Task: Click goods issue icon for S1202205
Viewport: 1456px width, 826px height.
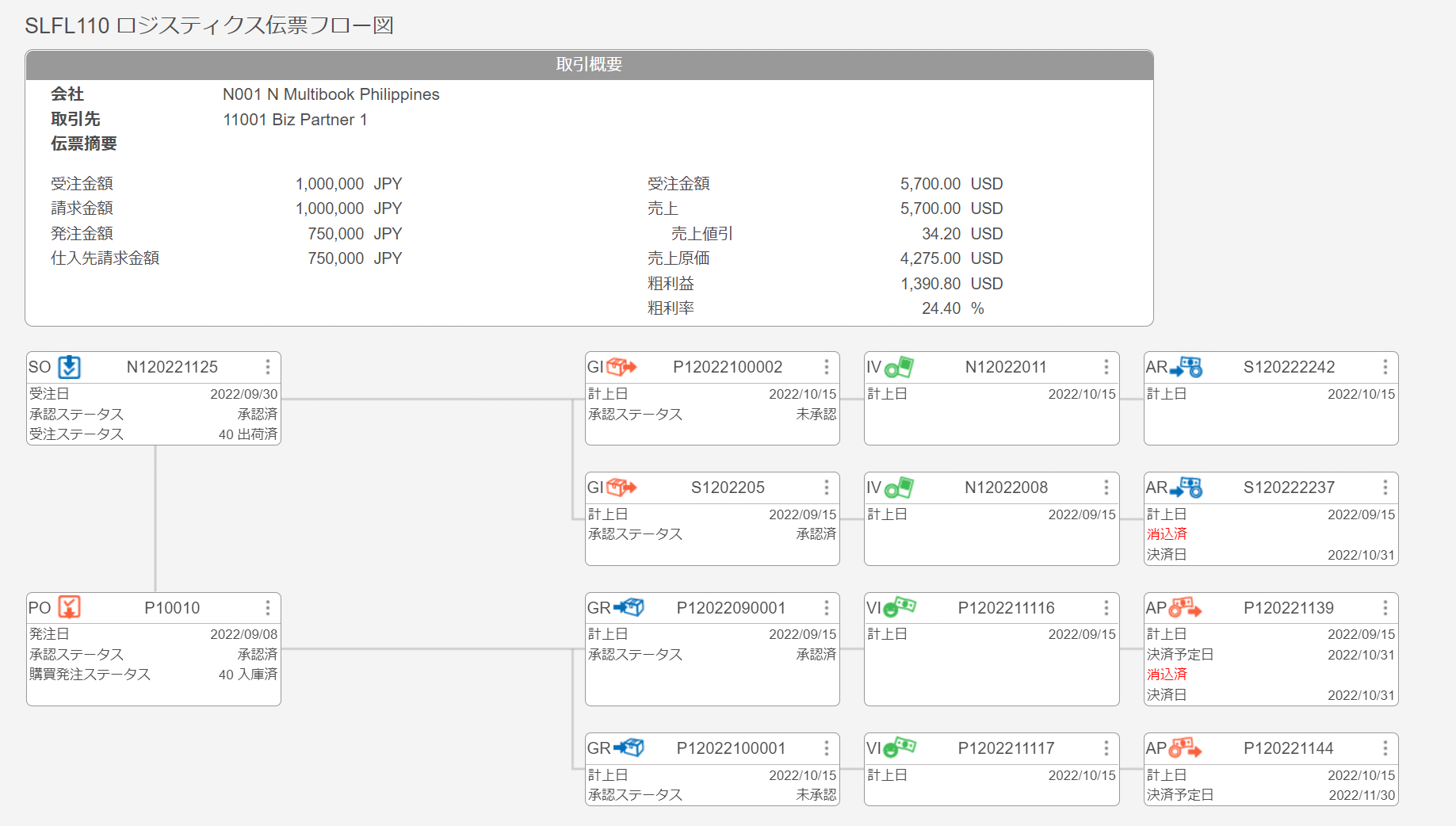Action: [621, 488]
